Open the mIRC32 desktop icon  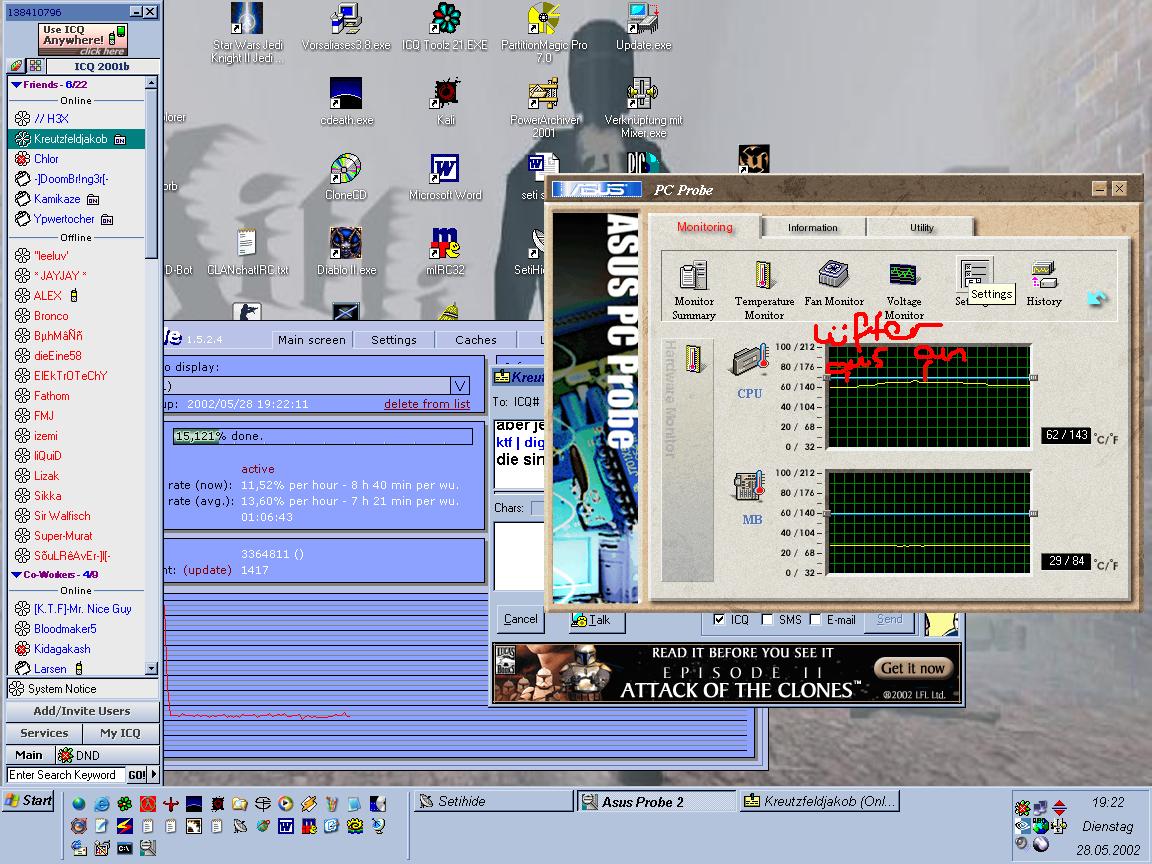[x=445, y=251]
